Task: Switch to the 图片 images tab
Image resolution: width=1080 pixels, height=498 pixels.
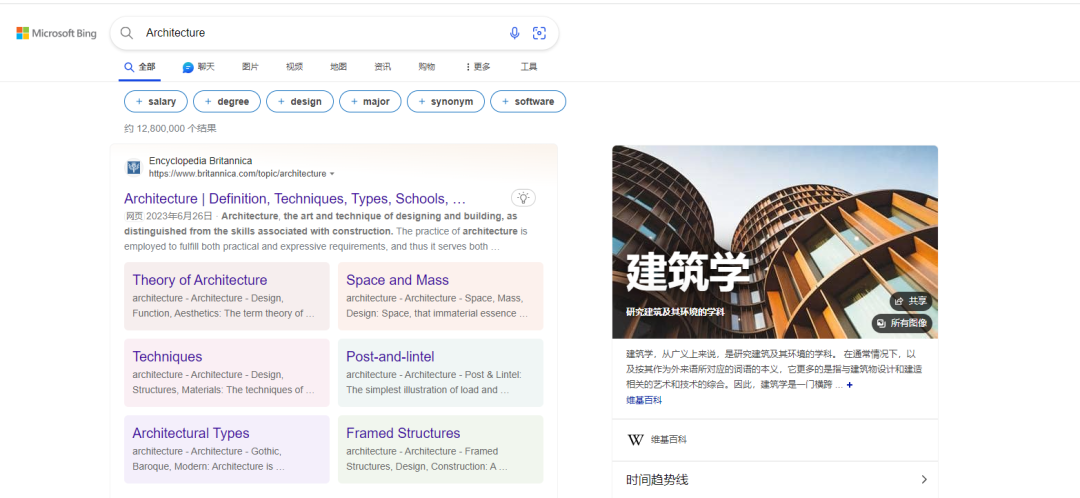Action: (x=251, y=67)
